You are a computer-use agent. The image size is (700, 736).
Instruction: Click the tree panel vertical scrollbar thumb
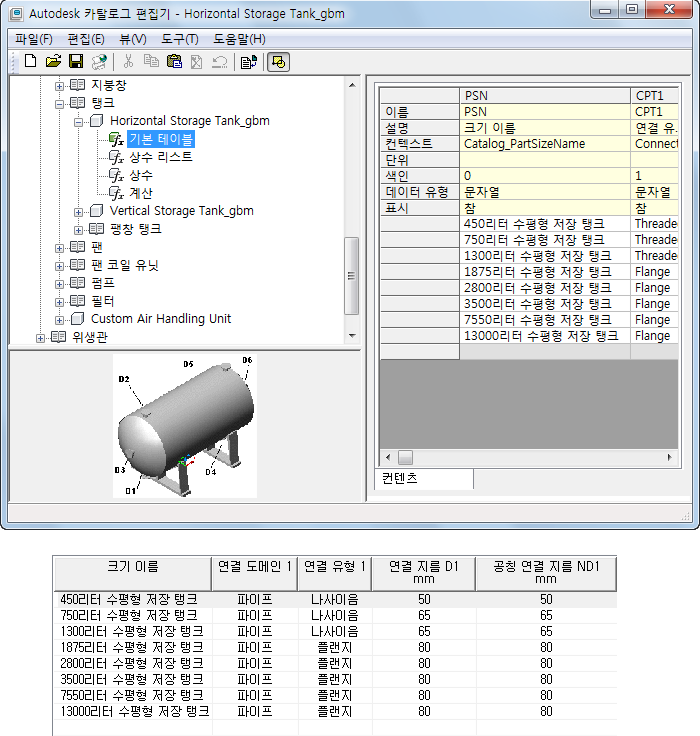351,276
